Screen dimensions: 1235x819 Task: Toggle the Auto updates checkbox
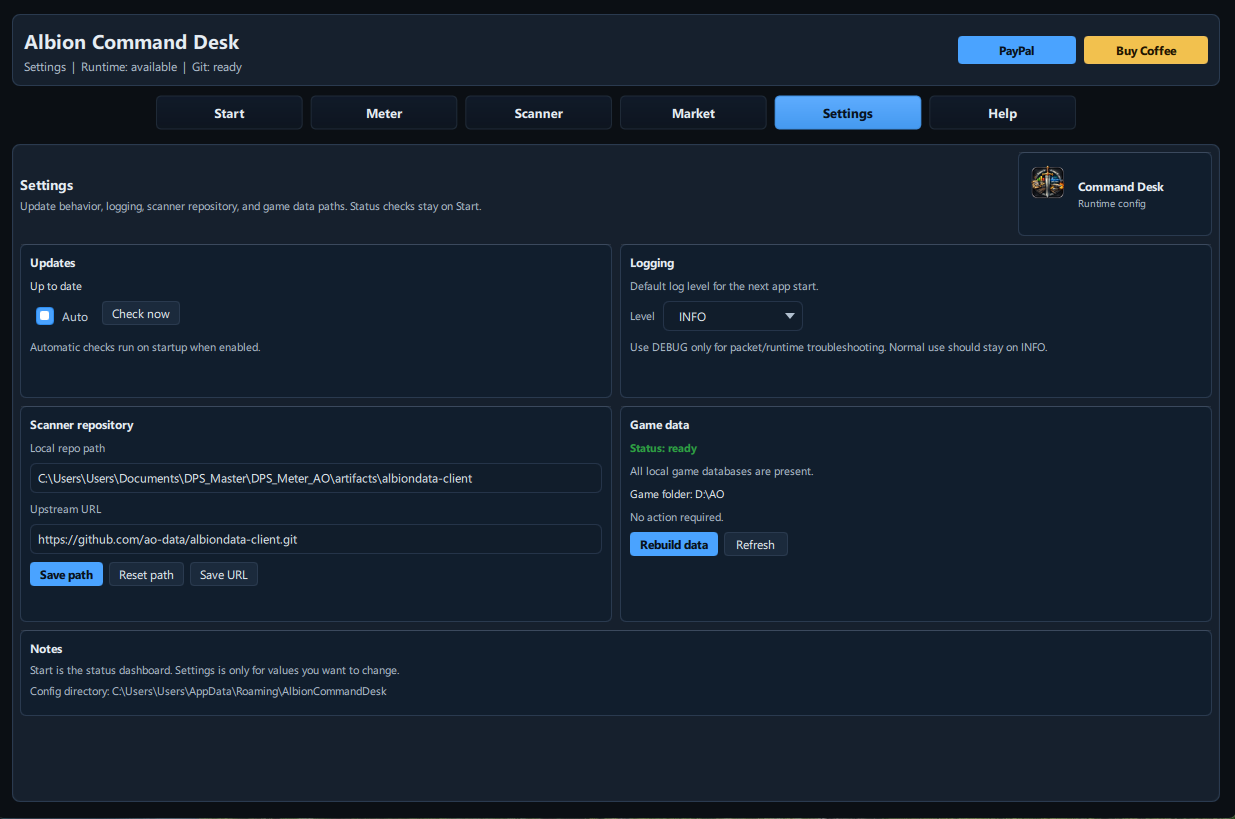[x=44, y=315]
